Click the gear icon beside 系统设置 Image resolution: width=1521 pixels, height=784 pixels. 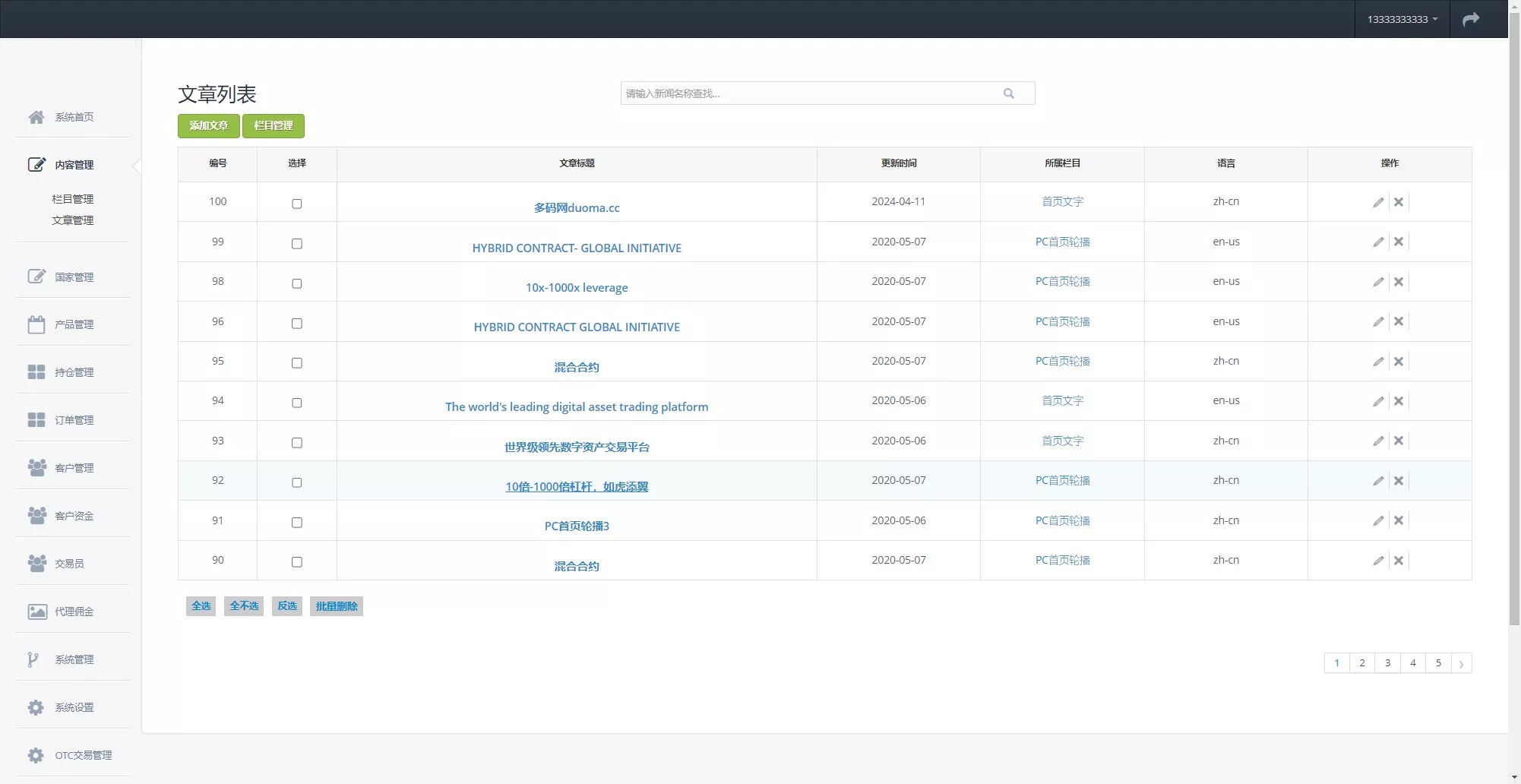tap(36, 707)
